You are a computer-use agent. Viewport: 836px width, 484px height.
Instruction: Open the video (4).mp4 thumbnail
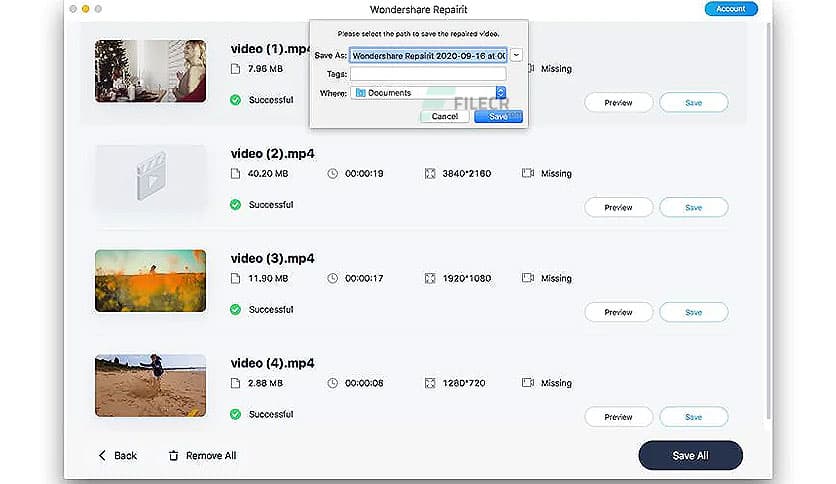[150, 385]
